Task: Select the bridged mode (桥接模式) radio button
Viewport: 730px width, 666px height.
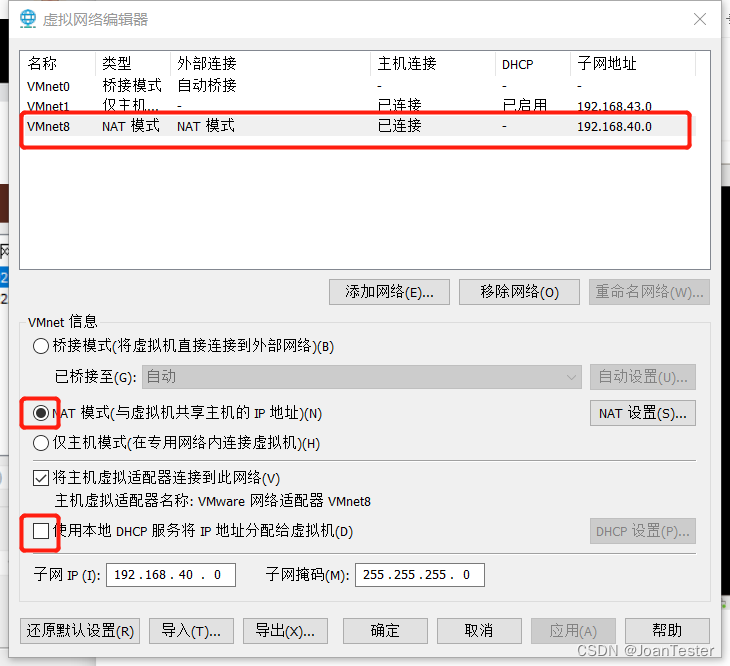Action: pyautogui.click(x=41, y=347)
